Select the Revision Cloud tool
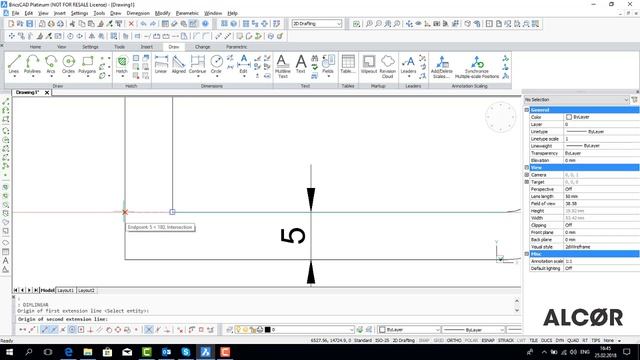640x360 pixels. (x=387, y=66)
